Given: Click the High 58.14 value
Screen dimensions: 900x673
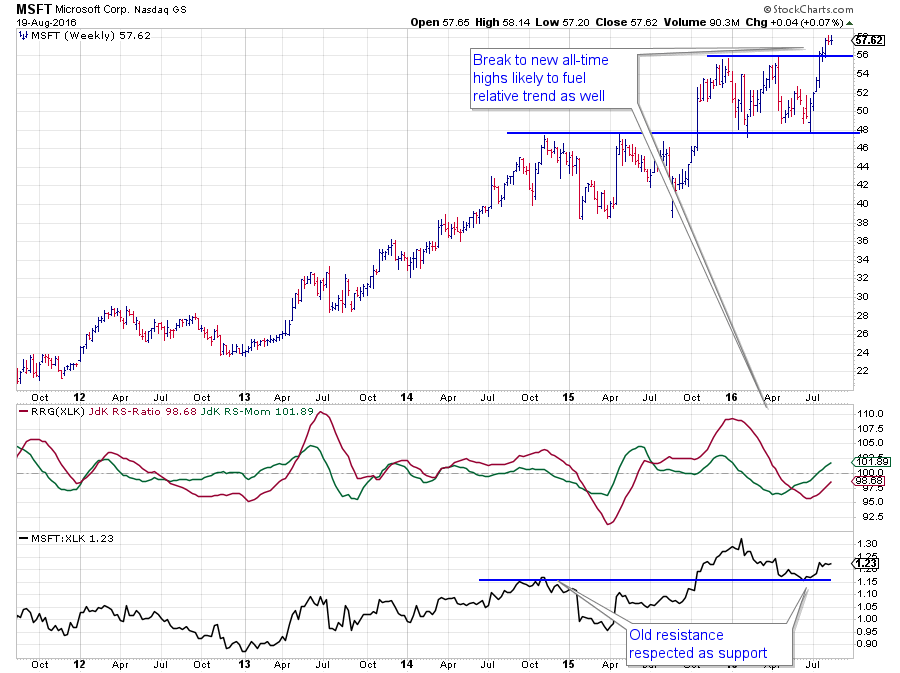Looking at the screenshot, I should 503,22.
